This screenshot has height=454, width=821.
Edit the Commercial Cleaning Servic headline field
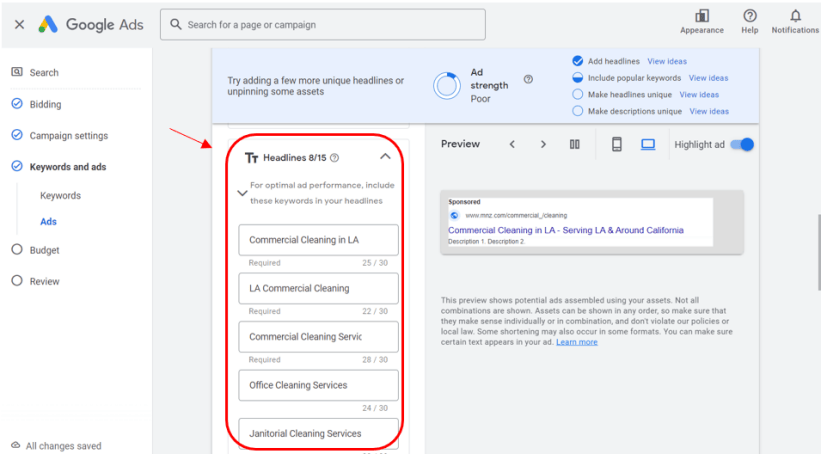click(318, 337)
